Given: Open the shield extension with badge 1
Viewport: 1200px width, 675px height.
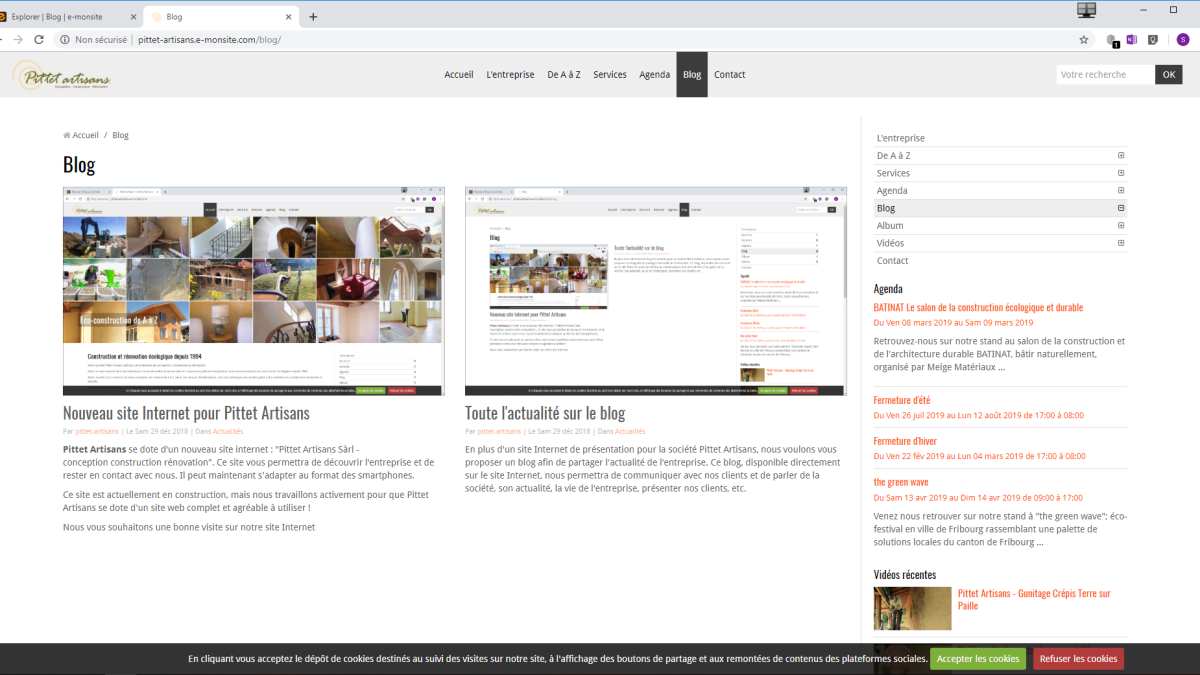Looking at the screenshot, I should 1111,40.
